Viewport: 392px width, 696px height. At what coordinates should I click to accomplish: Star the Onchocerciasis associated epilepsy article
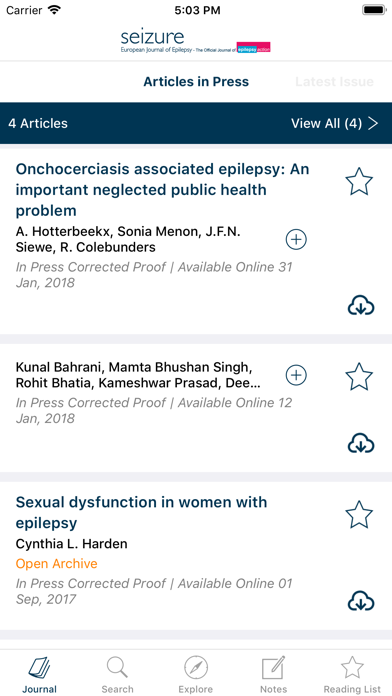[x=359, y=181]
